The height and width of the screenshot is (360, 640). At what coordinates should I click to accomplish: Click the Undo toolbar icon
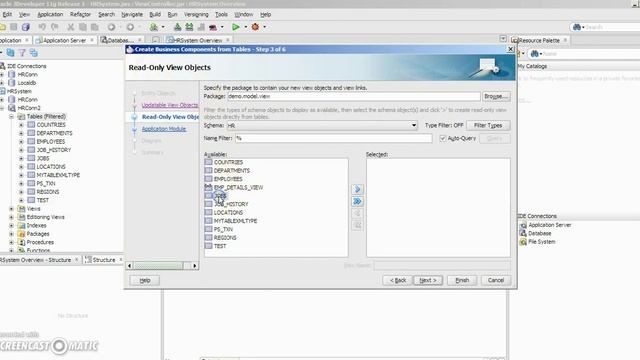tap(42, 27)
